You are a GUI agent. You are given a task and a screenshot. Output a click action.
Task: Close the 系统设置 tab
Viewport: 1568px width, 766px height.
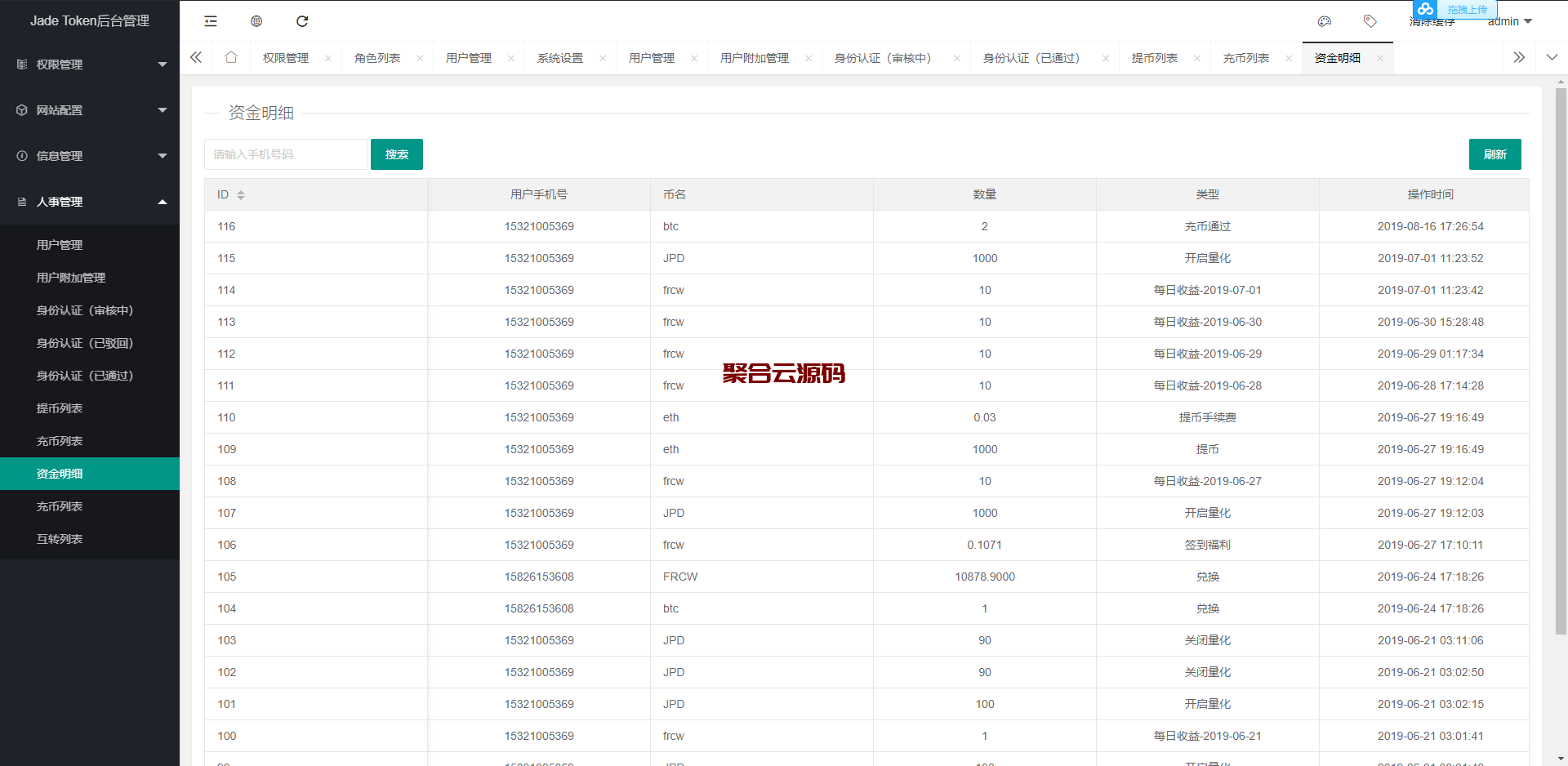(603, 58)
